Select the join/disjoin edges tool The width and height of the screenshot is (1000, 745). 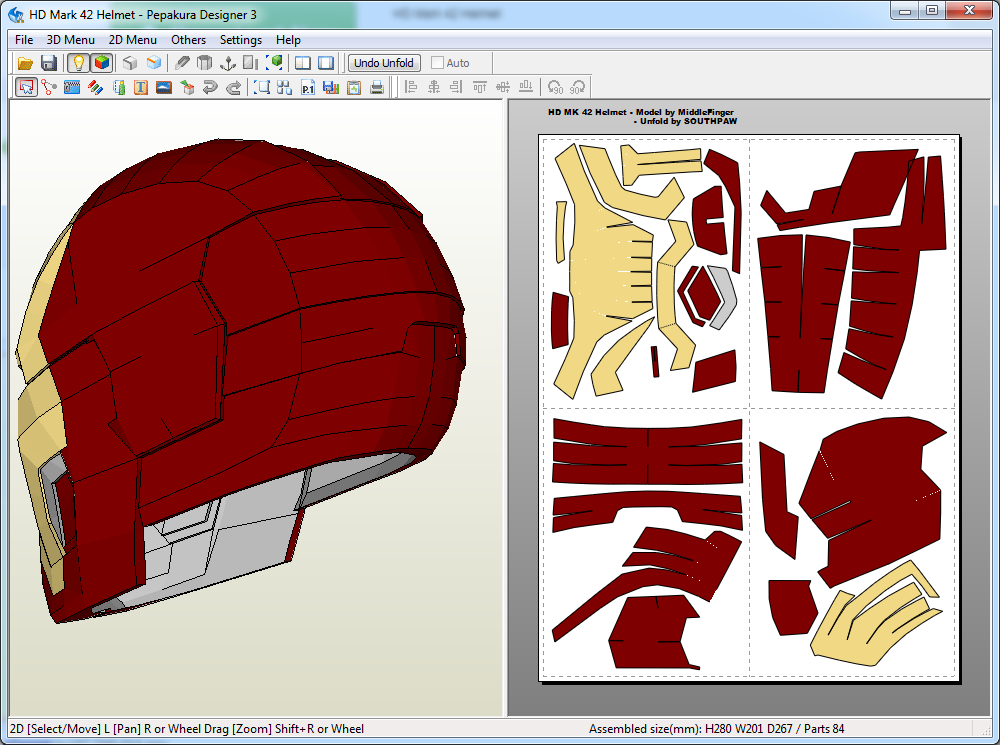click(x=49, y=87)
